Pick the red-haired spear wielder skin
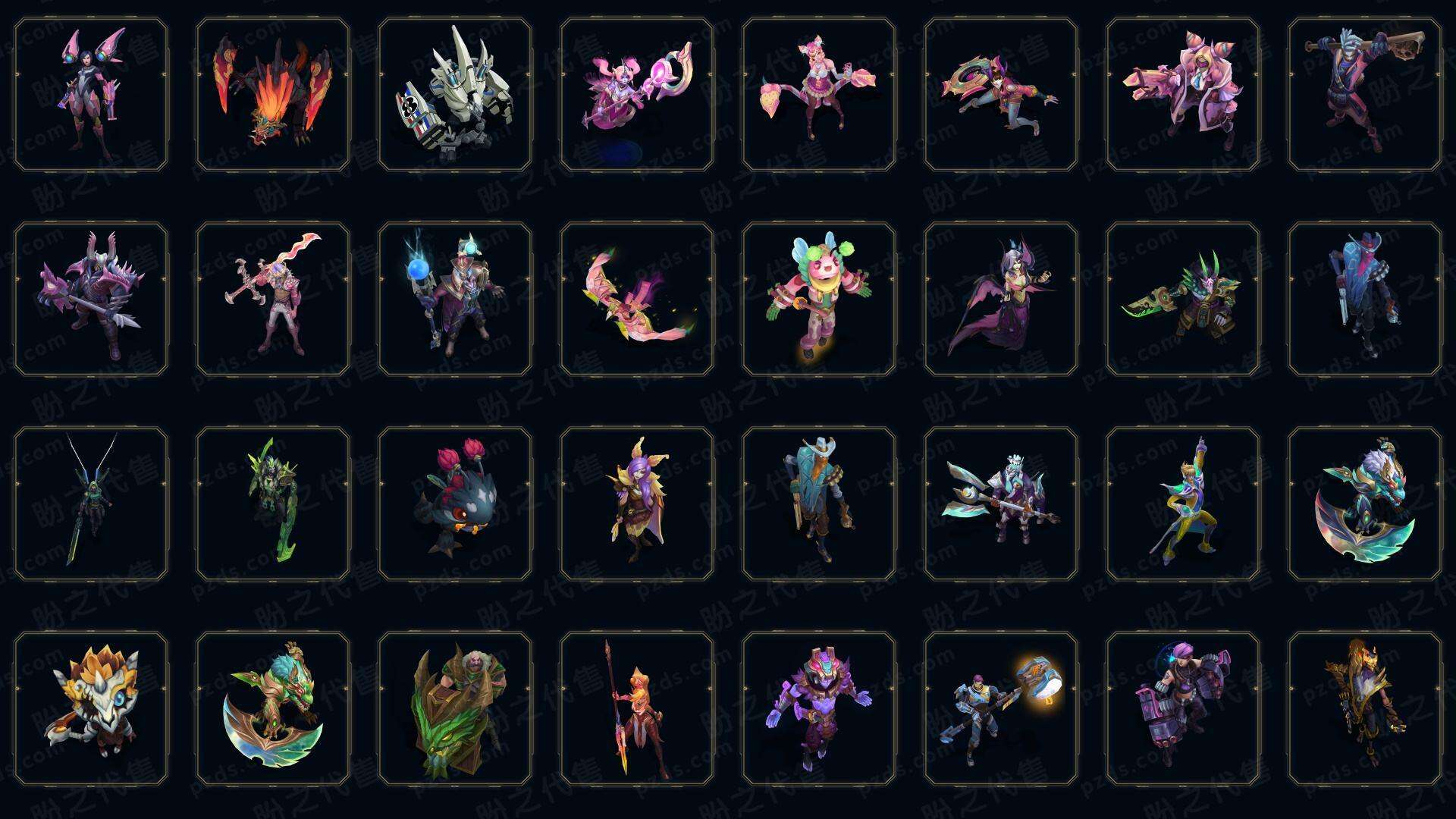The image size is (1456, 819). coord(637,708)
